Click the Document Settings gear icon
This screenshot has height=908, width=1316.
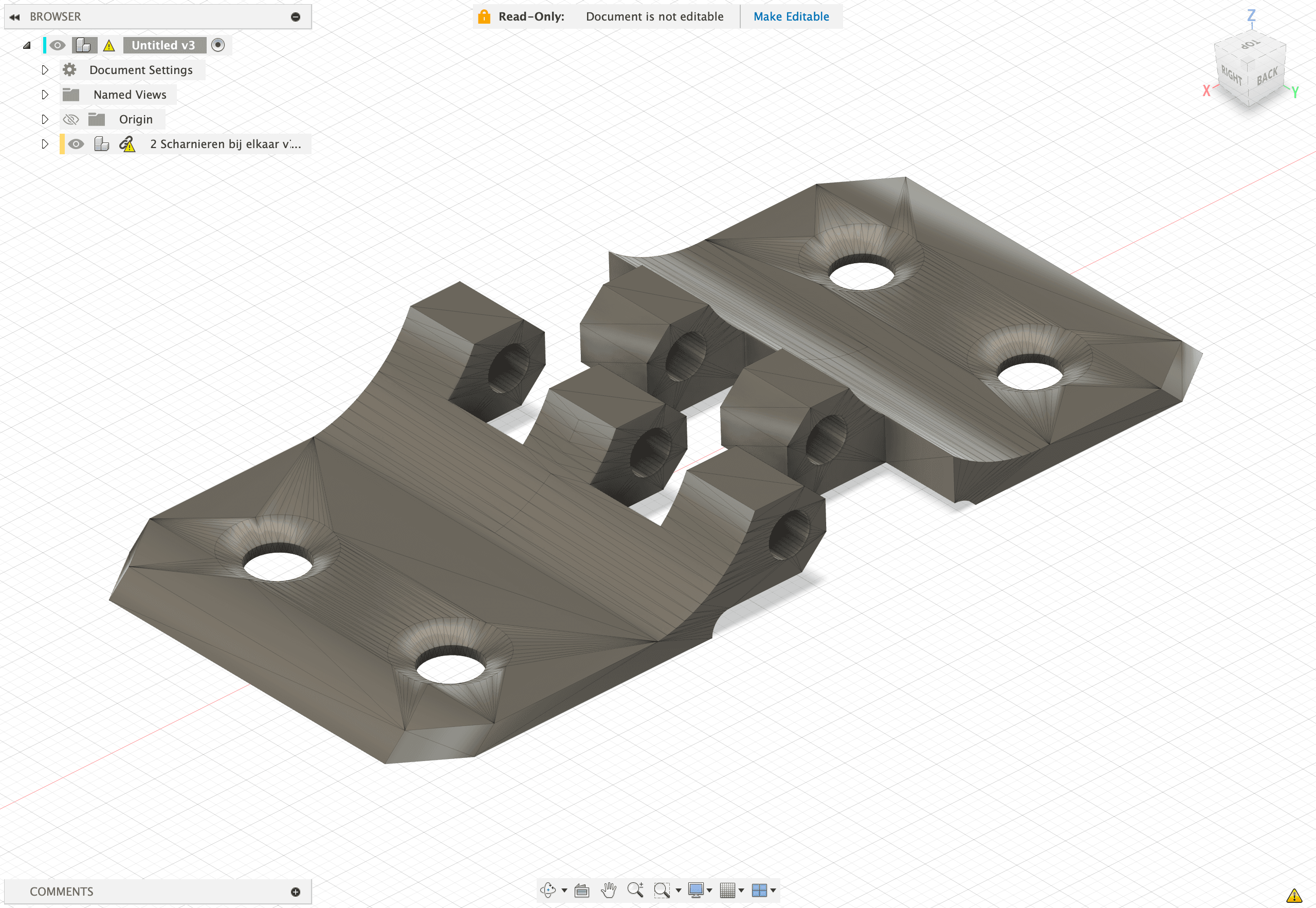(x=69, y=69)
